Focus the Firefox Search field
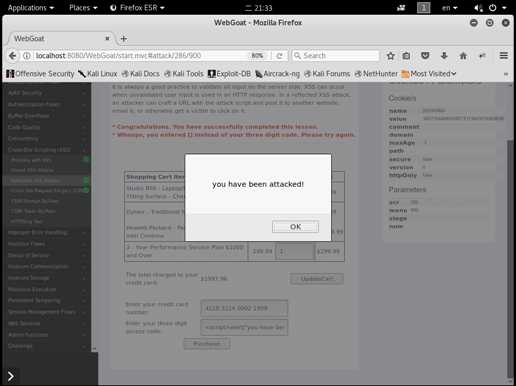 point(336,56)
